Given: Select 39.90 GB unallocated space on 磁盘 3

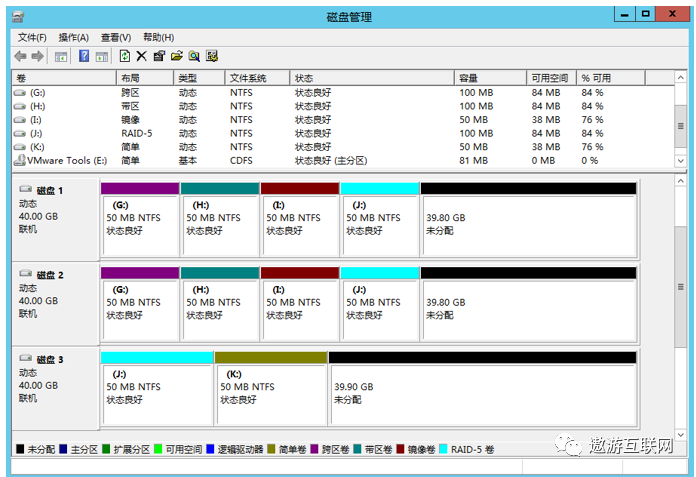Looking at the screenshot, I should point(482,387).
